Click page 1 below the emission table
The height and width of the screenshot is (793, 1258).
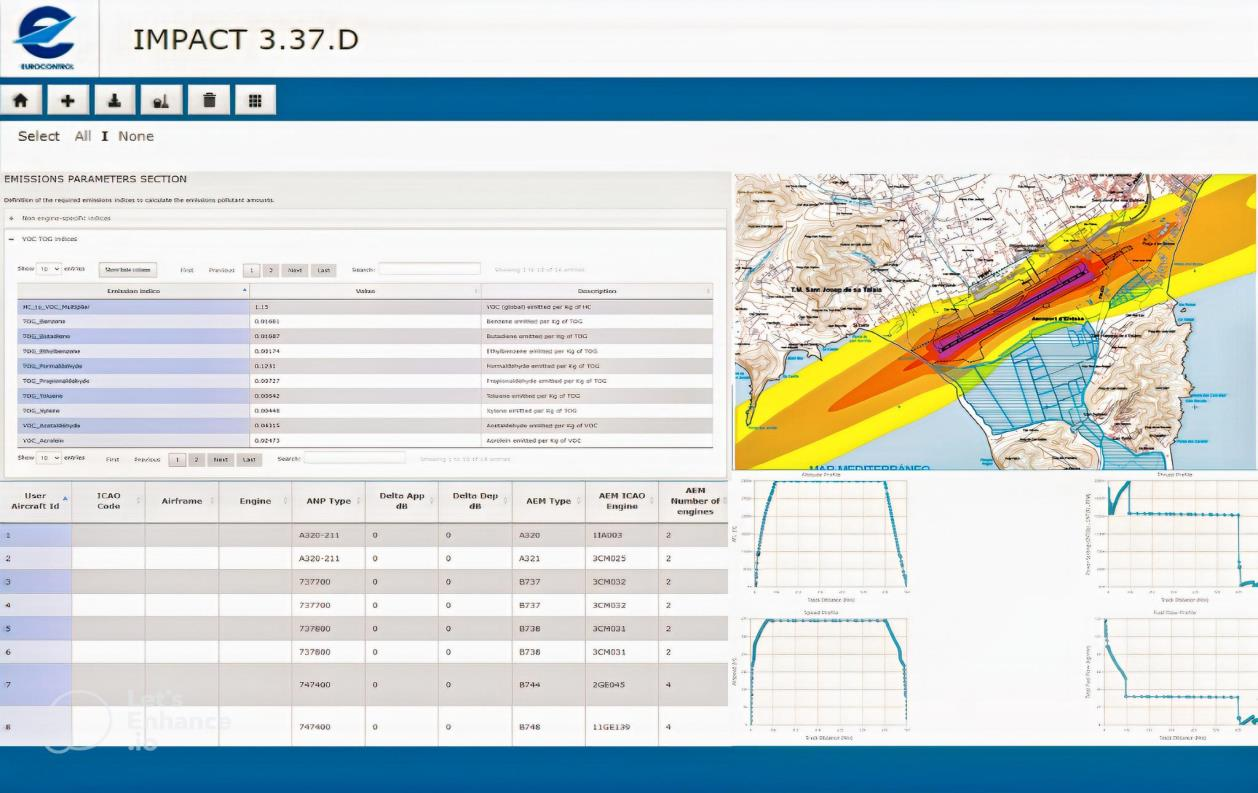[177, 460]
